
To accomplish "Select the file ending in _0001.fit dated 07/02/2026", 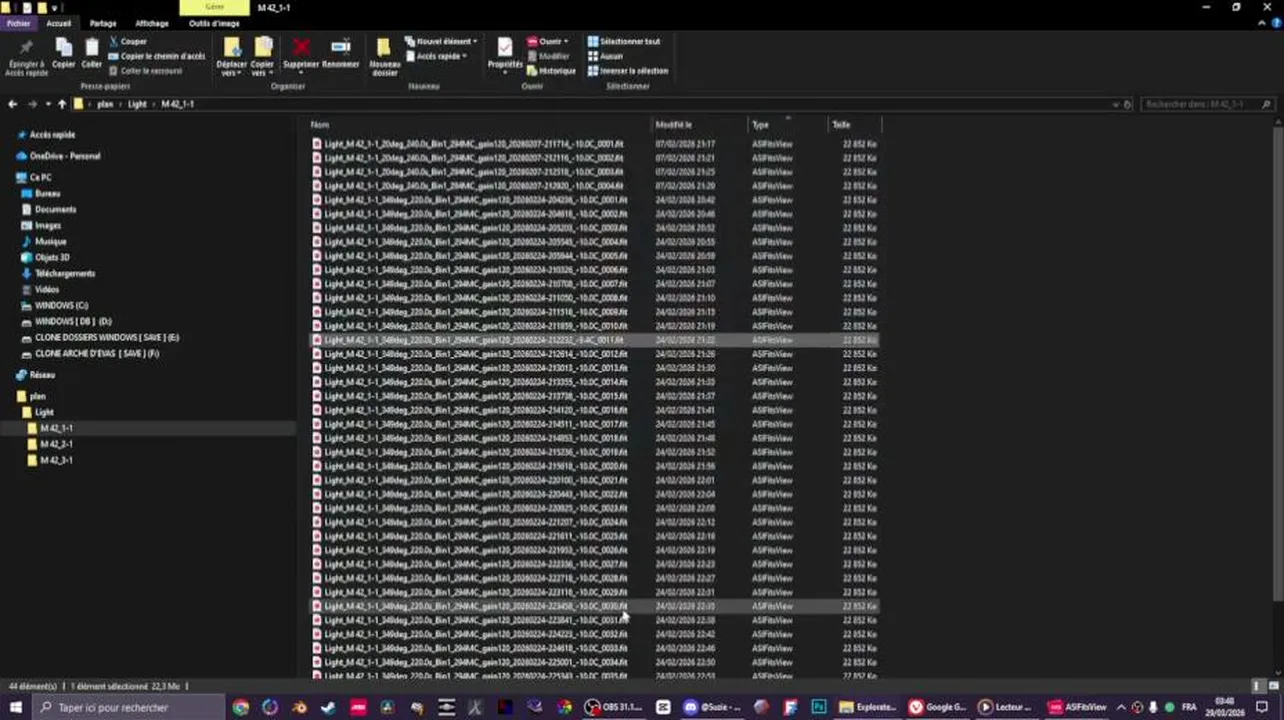I will [595, 144].
